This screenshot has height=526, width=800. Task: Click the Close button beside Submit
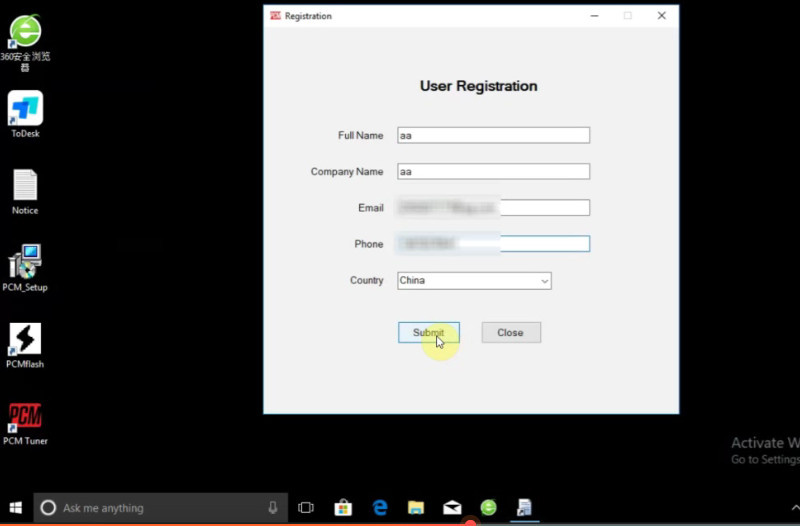(511, 333)
